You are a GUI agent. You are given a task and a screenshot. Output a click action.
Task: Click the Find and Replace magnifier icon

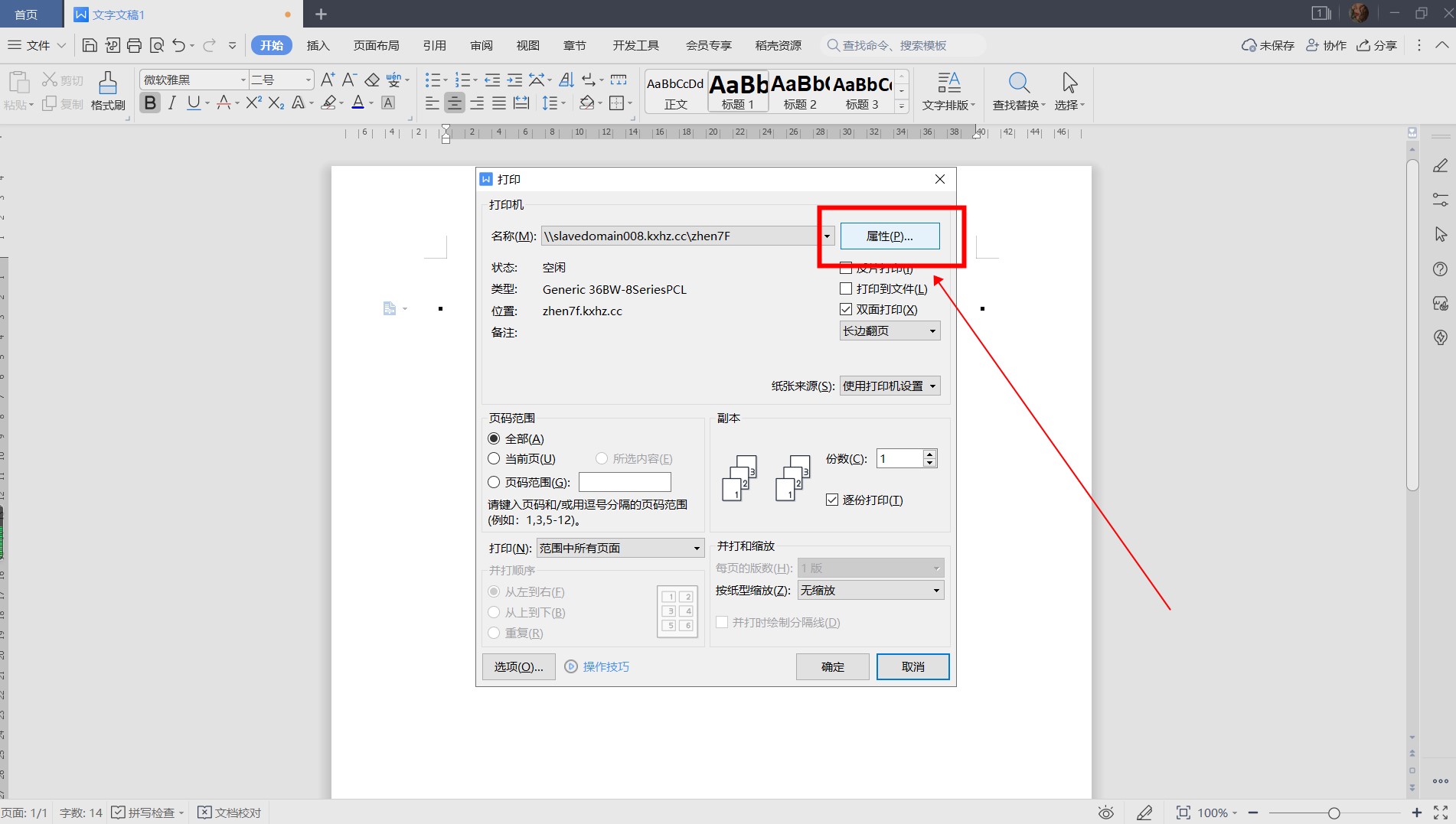click(x=1018, y=83)
